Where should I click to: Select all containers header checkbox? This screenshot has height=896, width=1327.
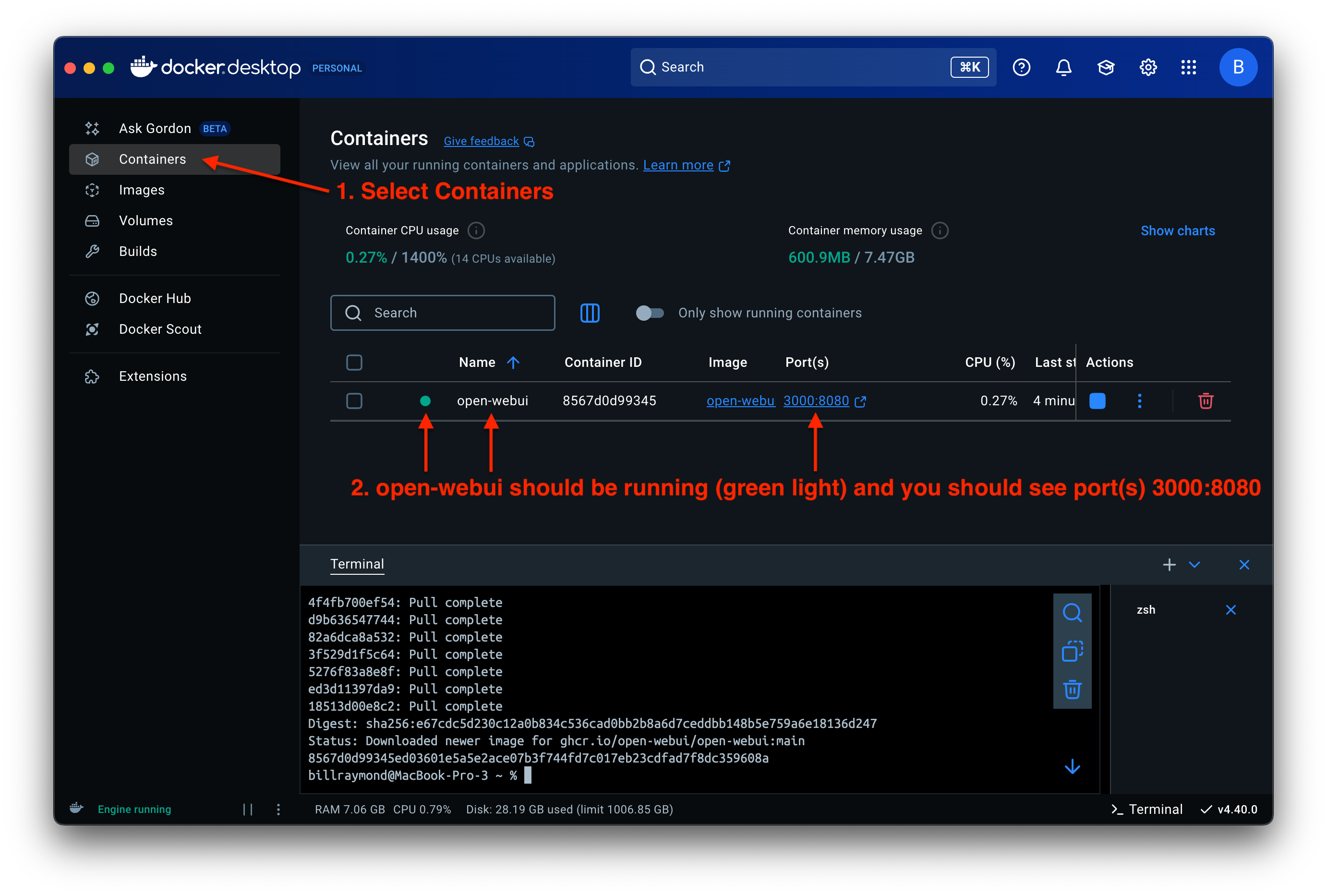point(354,363)
